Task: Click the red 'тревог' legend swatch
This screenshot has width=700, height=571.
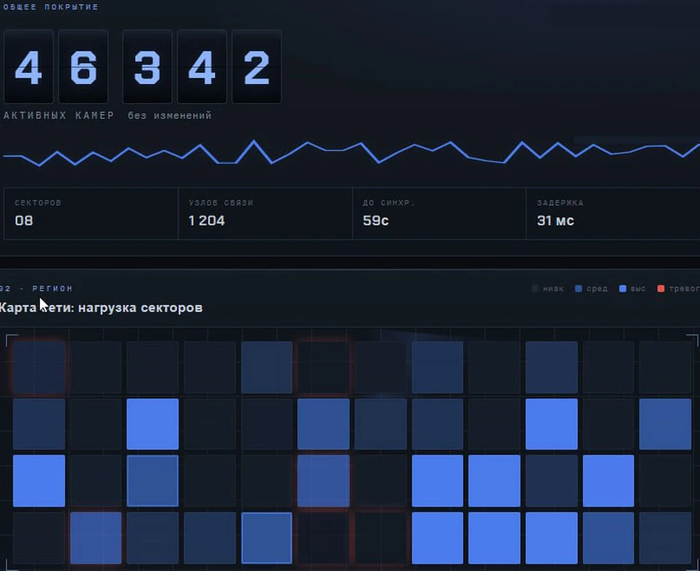Action: pos(661,288)
